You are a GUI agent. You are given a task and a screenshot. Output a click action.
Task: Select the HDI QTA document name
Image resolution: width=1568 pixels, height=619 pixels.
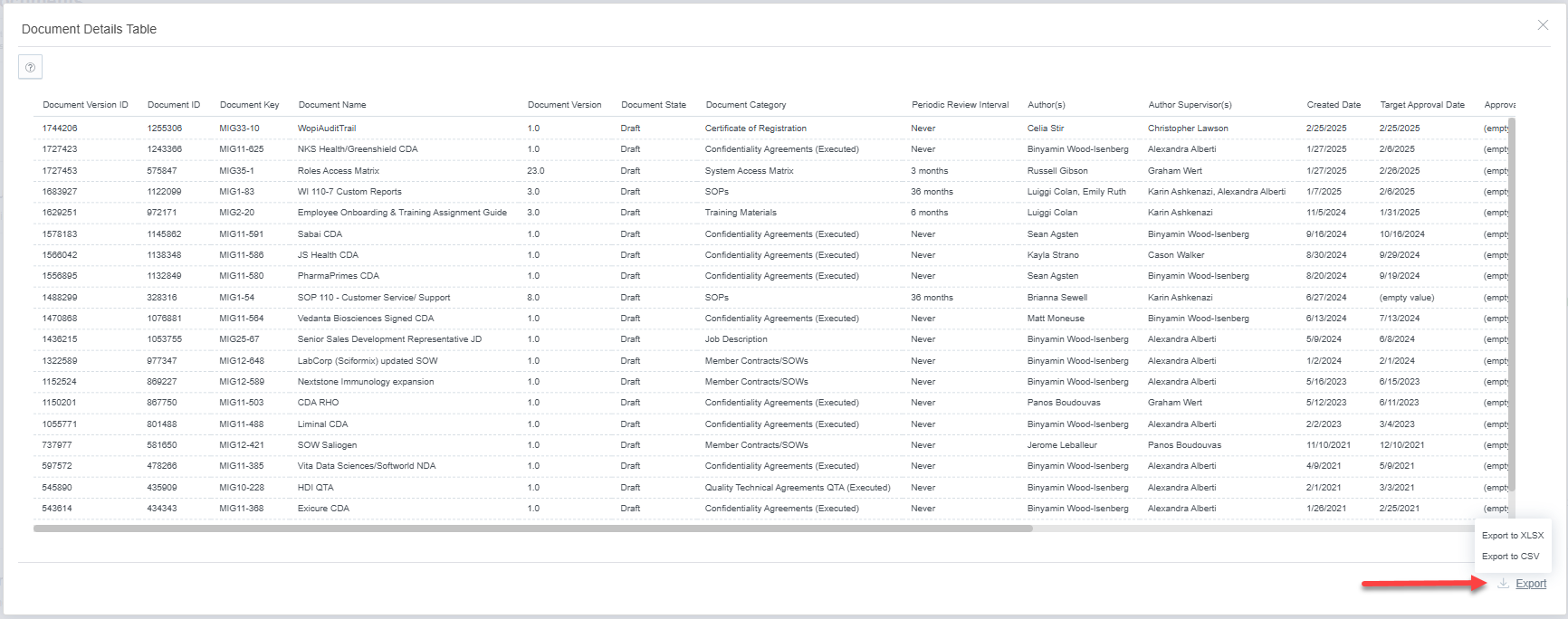[x=315, y=488]
